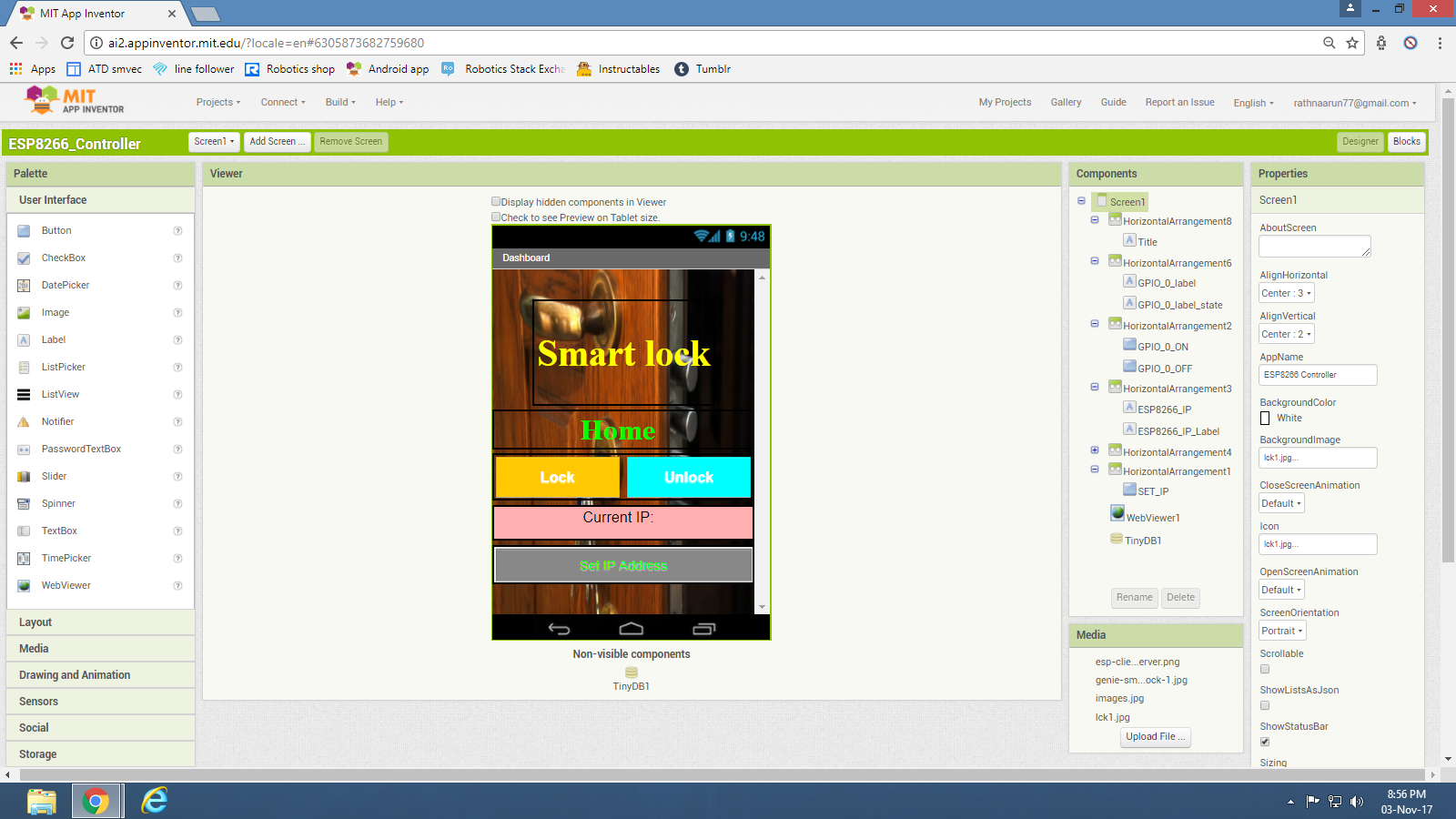Bookmark this page with the star icon
The image size is (1456, 819).
pos(1352,43)
